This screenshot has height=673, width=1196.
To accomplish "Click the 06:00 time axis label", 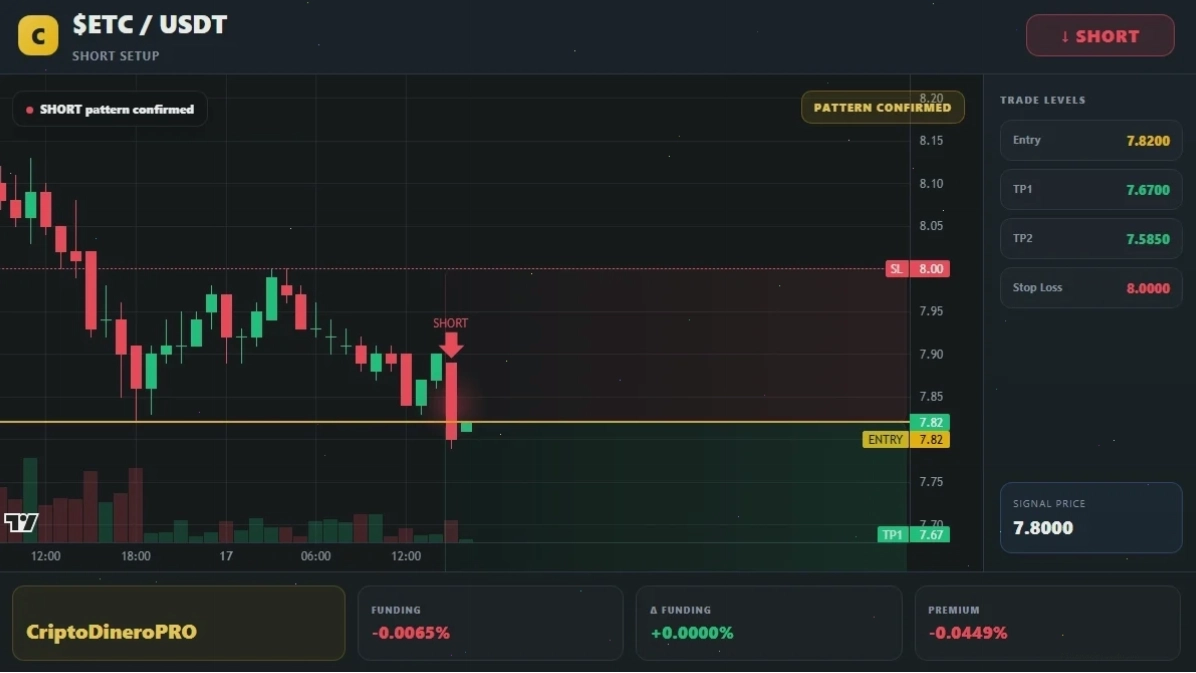I will [x=316, y=556].
